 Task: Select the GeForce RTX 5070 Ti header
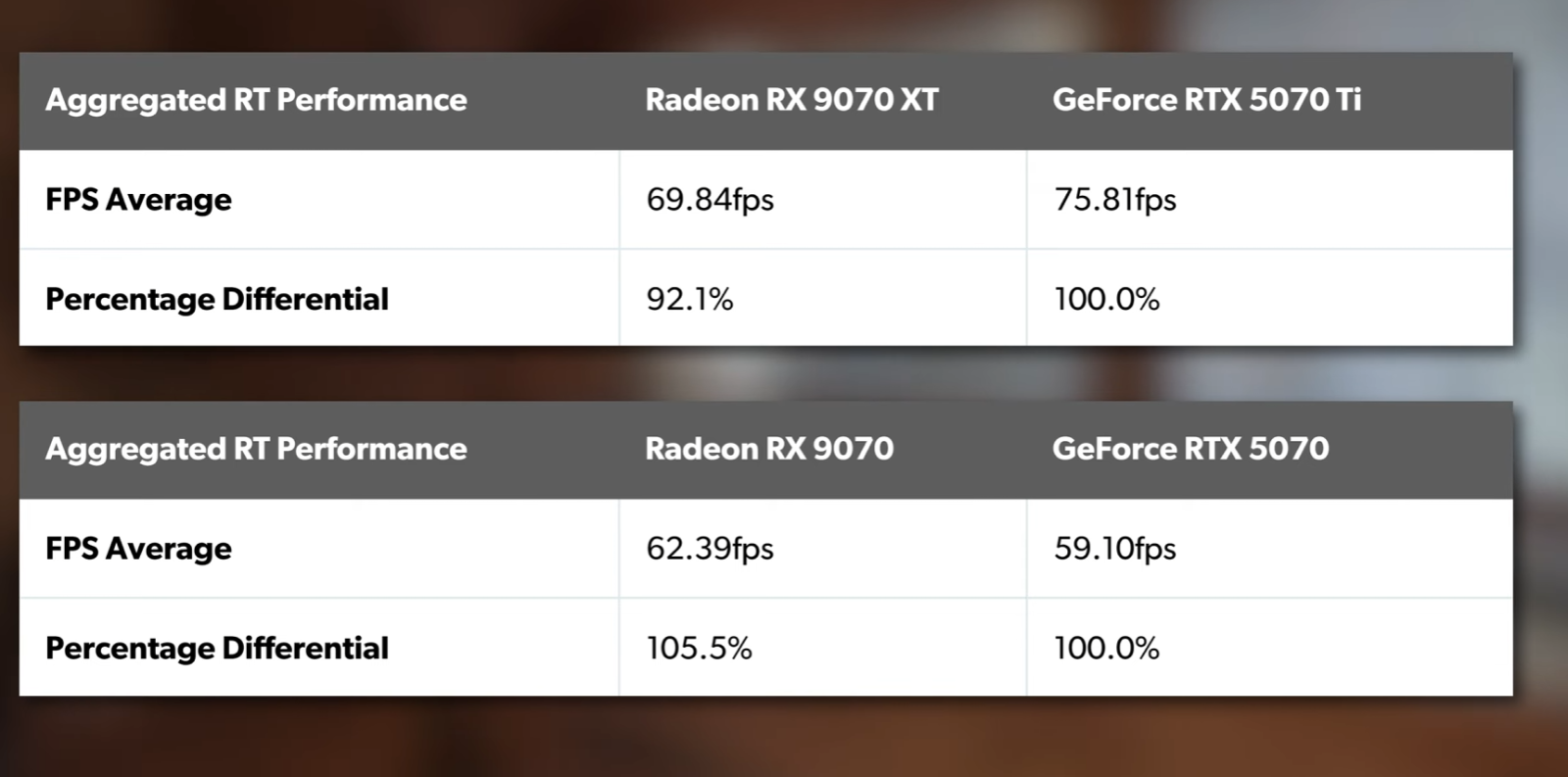[1206, 100]
